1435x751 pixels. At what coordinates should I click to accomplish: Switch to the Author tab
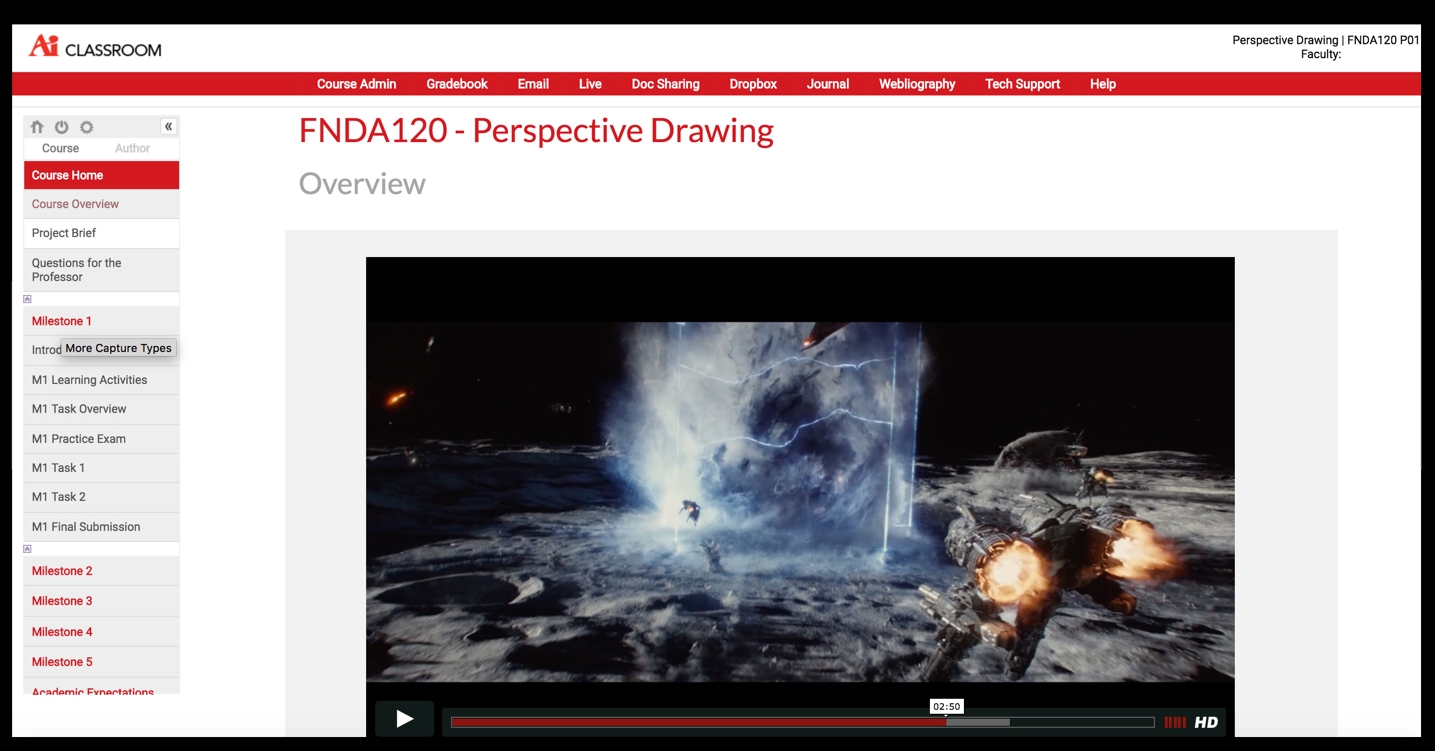[x=132, y=148]
